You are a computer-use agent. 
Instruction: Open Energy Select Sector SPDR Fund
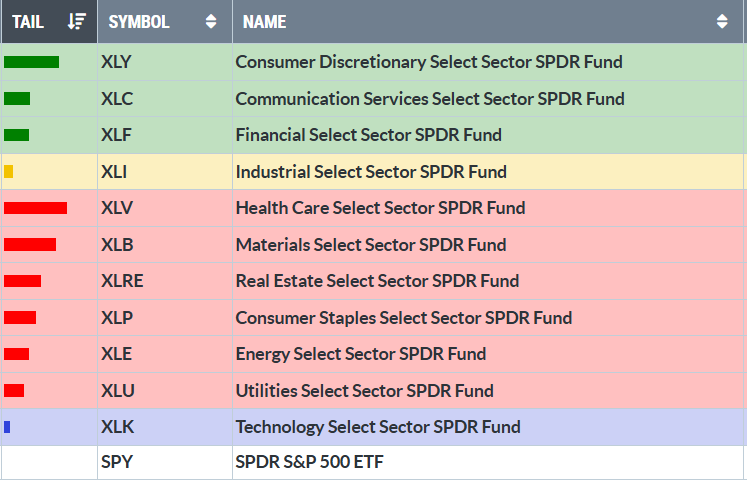[361, 354]
